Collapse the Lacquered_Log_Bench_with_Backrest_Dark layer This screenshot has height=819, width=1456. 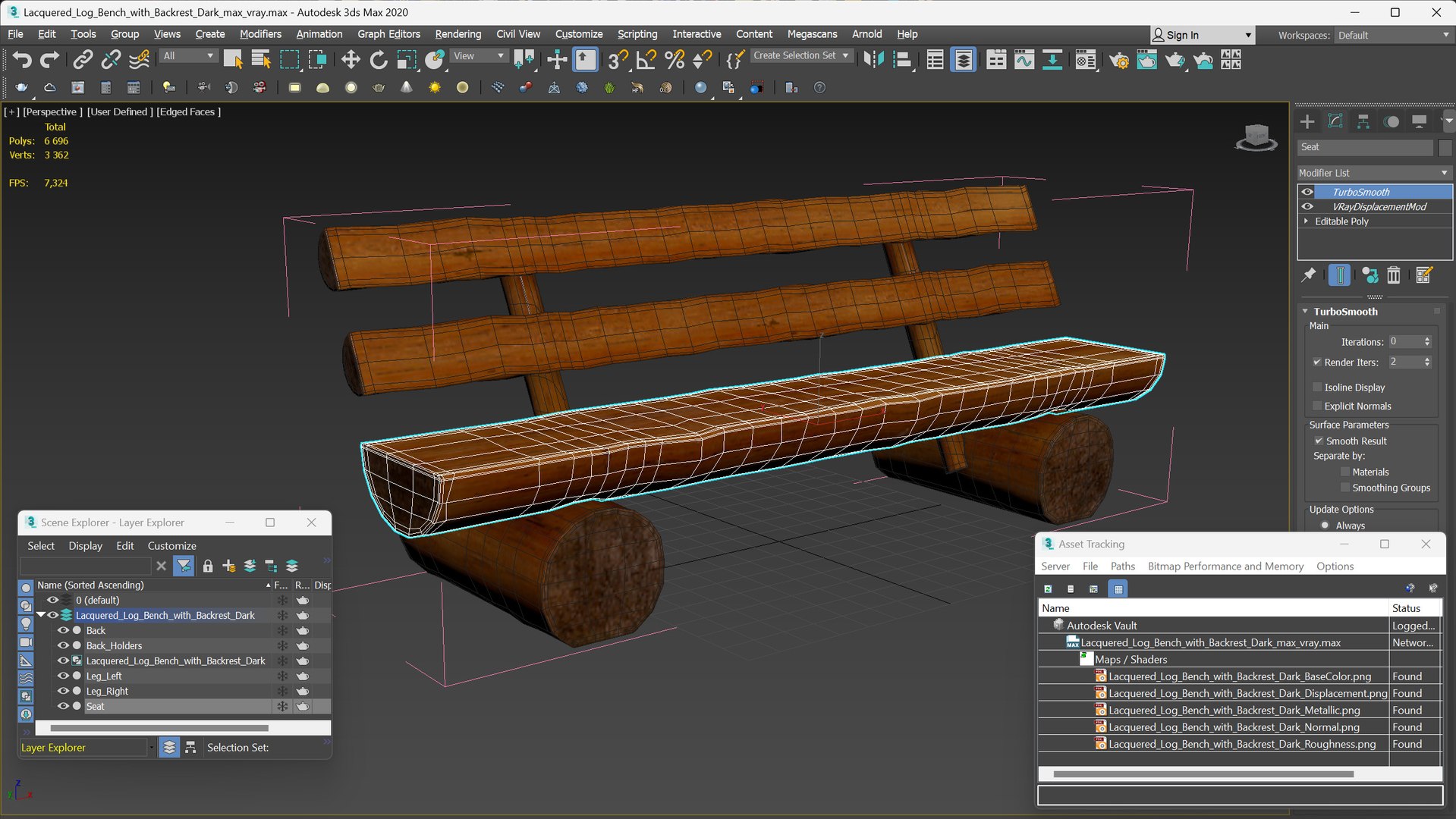click(x=41, y=615)
